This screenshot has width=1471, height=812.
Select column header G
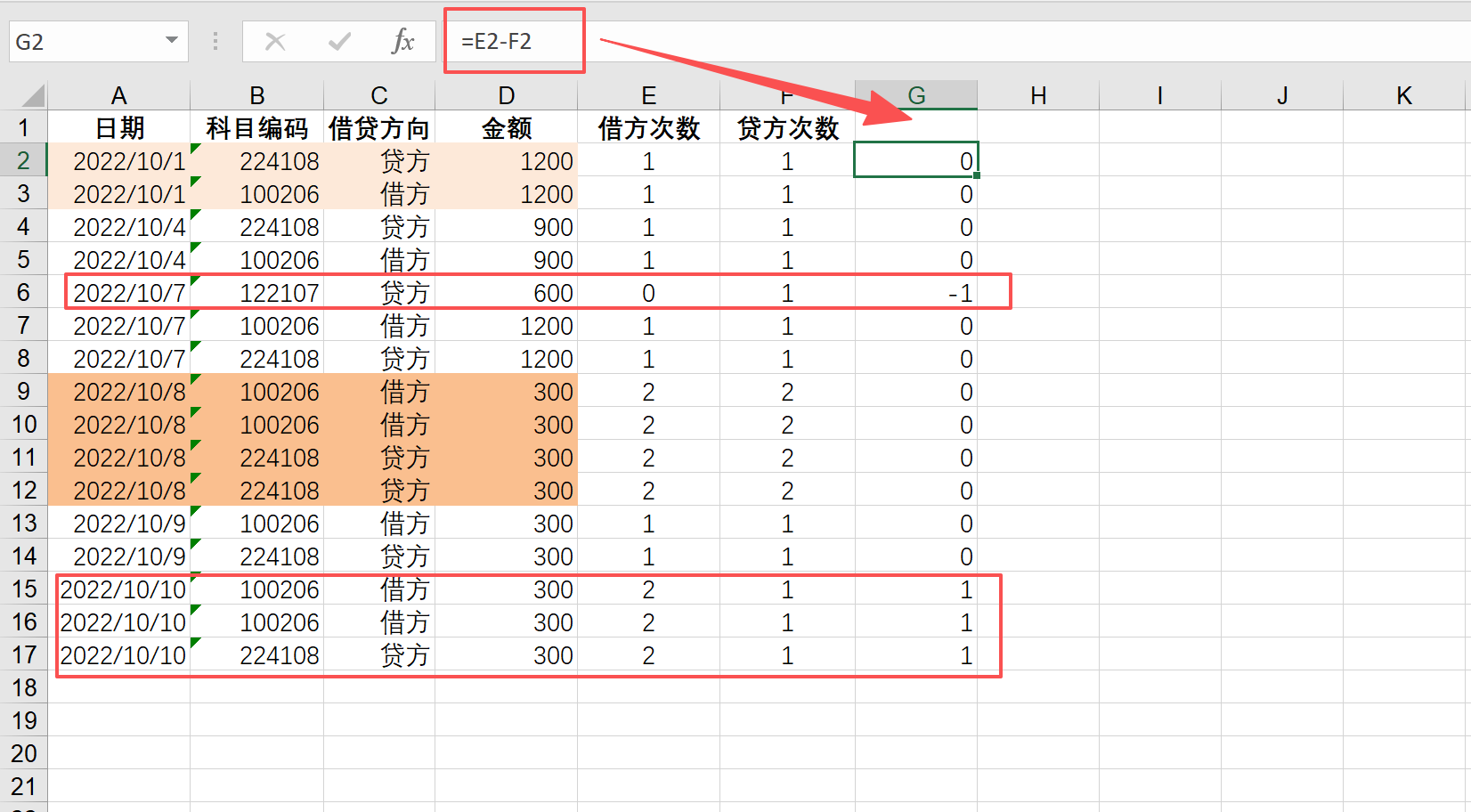(916, 94)
